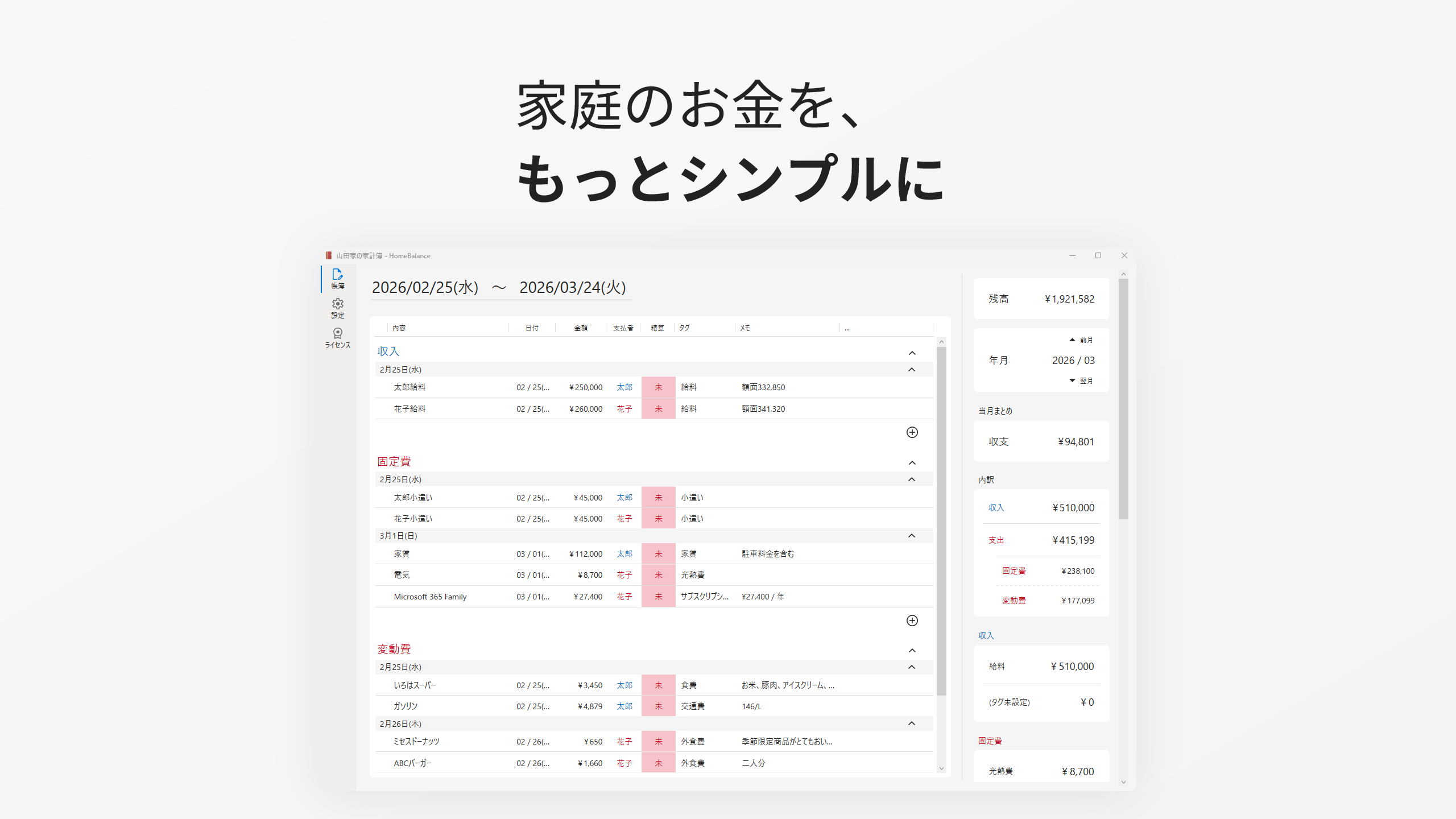Collapse the 3月1日(日) date group

tap(911, 536)
